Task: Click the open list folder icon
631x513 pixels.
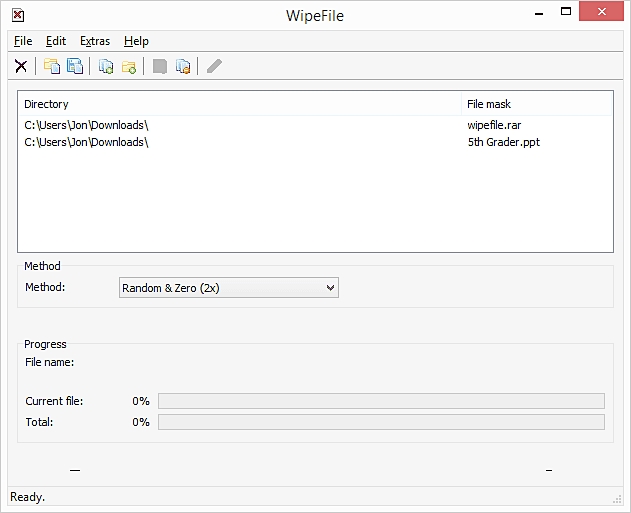Action: click(52, 66)
